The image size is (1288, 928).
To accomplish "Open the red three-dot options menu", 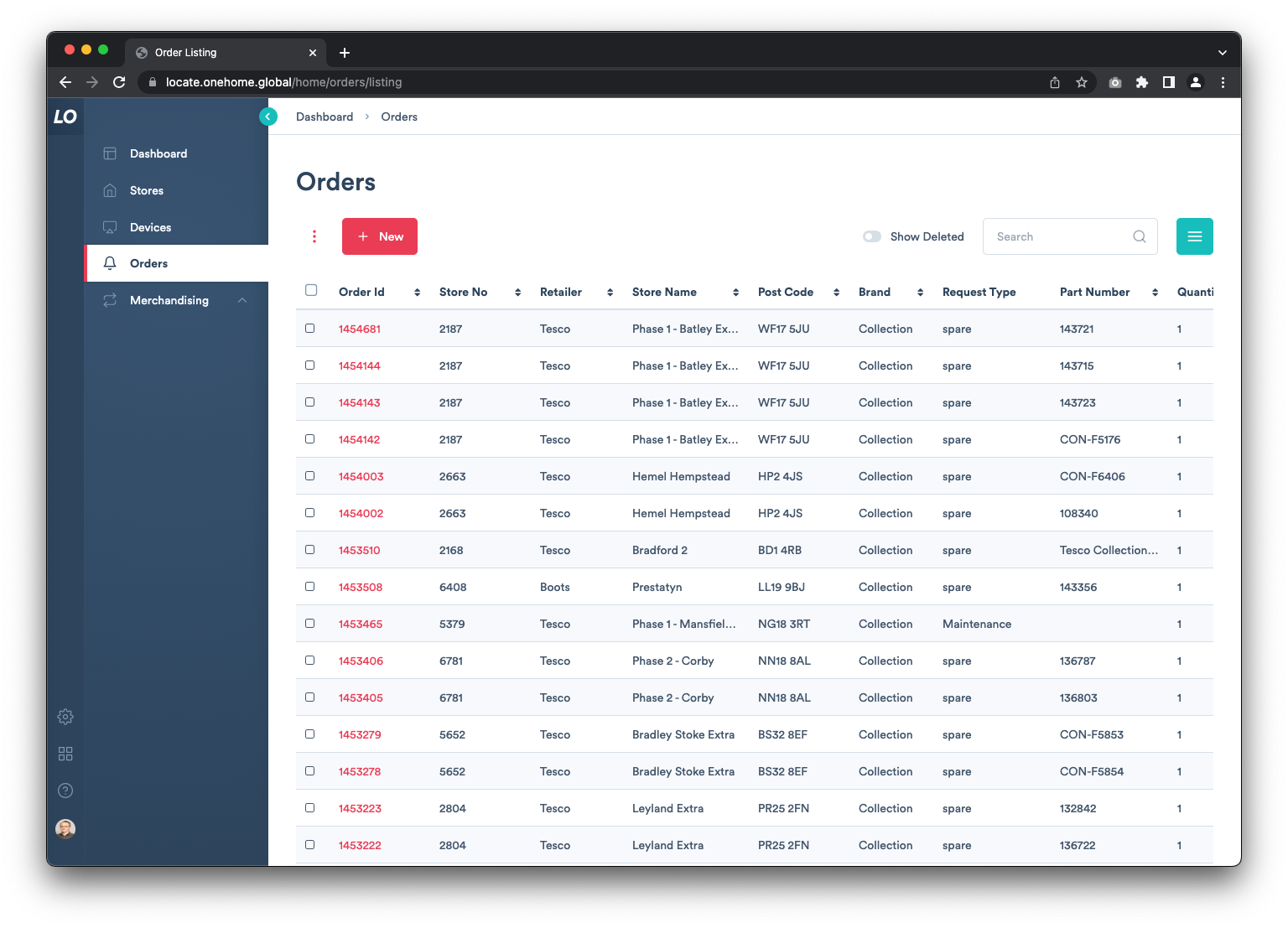I will click(x=314, y=236).
